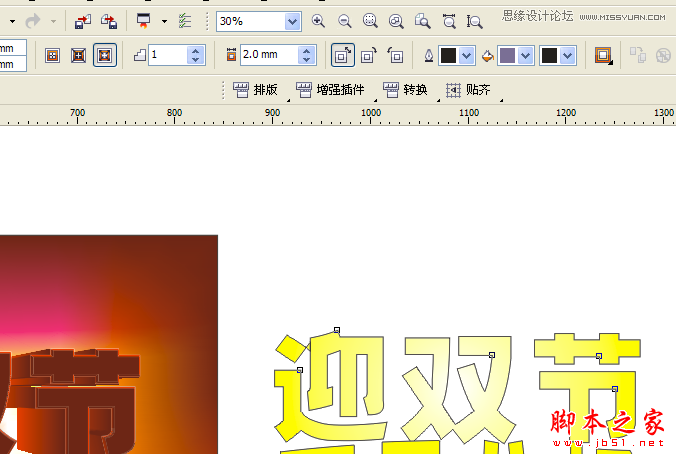Enable the To Center contour mode

click(x=53, y=55)
